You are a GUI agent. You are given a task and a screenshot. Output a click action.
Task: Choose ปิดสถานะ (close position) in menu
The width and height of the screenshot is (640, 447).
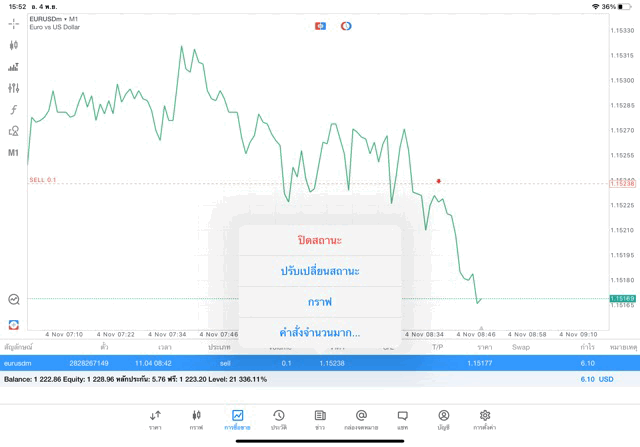coord(320,241)
